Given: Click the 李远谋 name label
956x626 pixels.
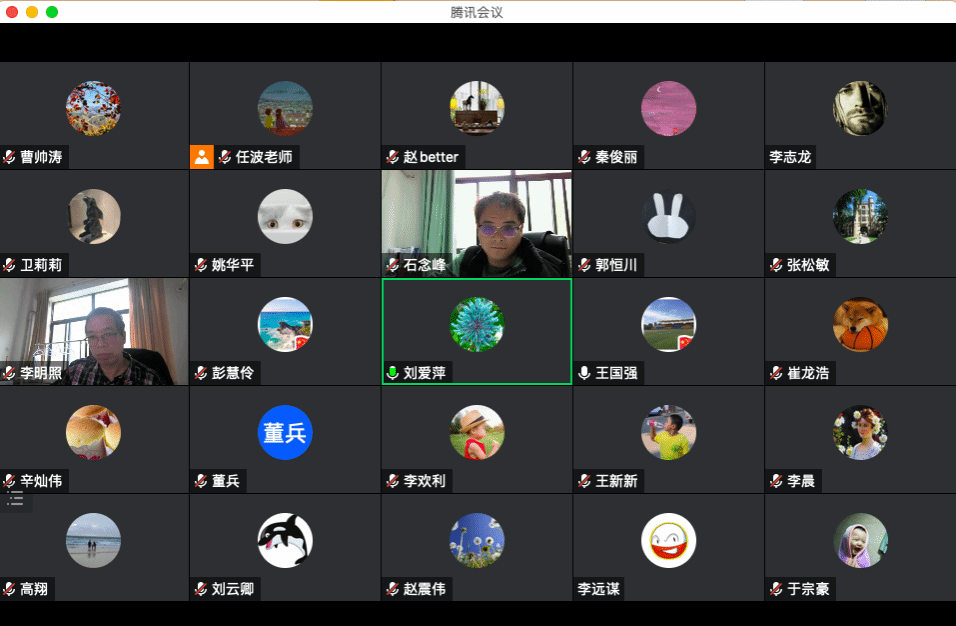Looking at the screenshot, I should coord(598,589).
